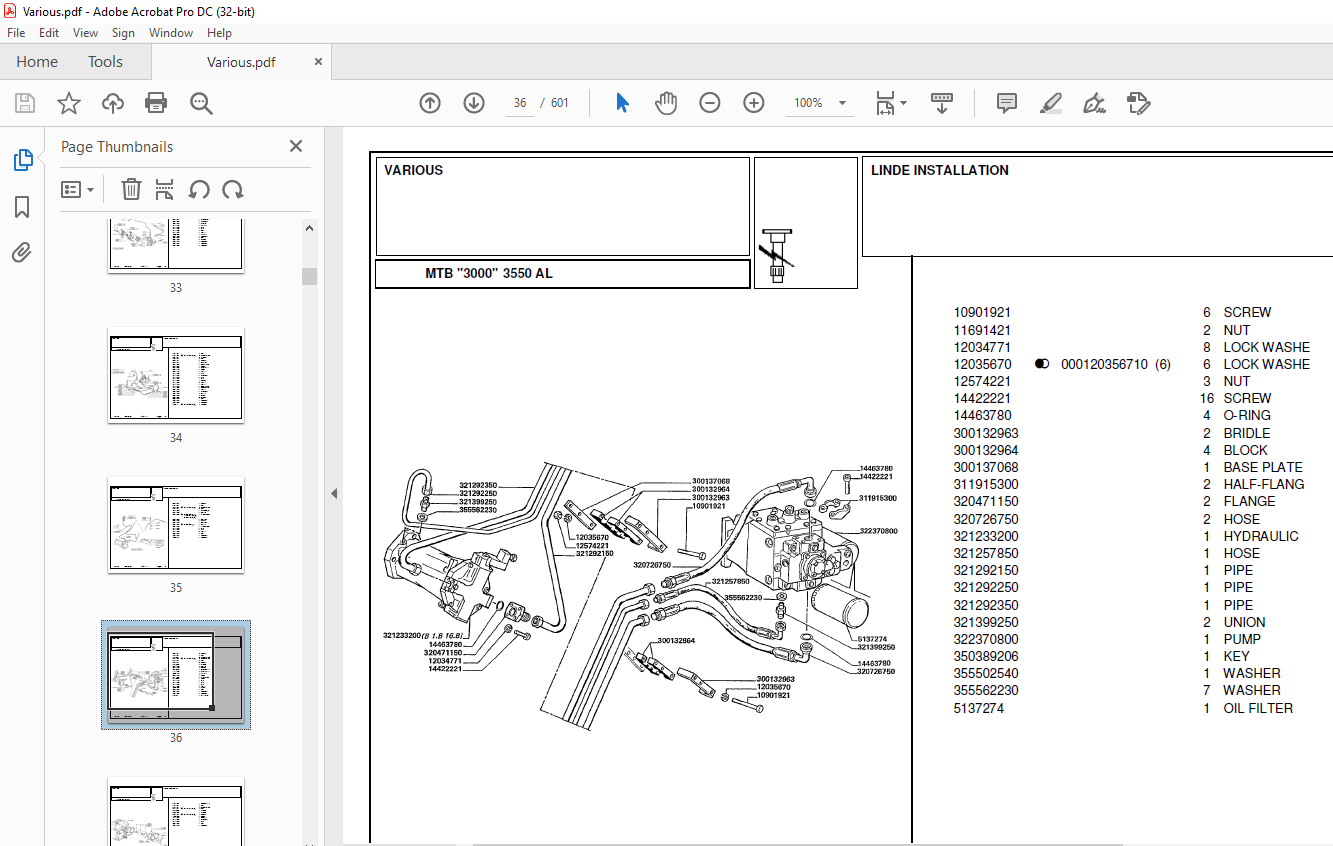Activate the hand pan tool
1333x846 pixels.
coord(666,103)
